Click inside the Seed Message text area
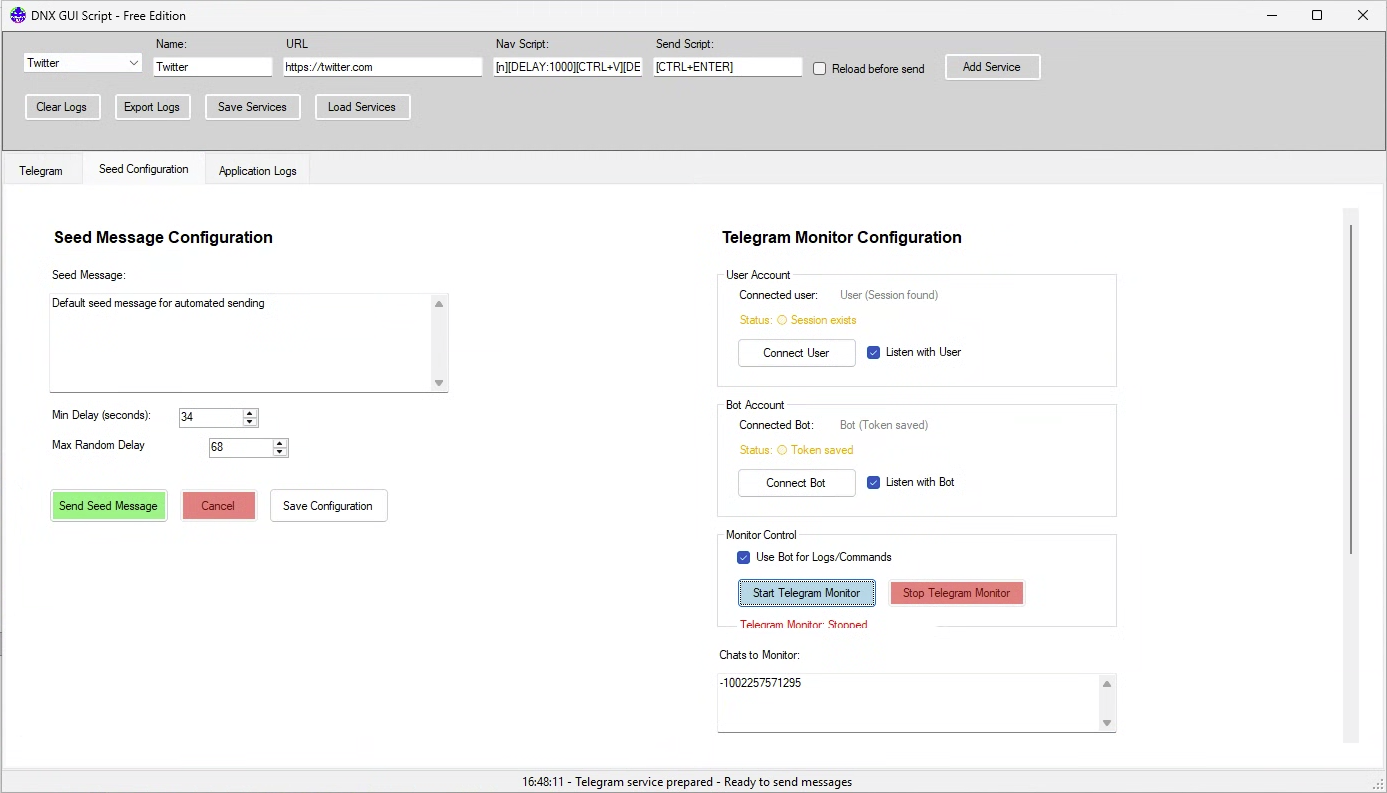The height and width of the screenshot is (793, 1387). click(x=240, y=343)
